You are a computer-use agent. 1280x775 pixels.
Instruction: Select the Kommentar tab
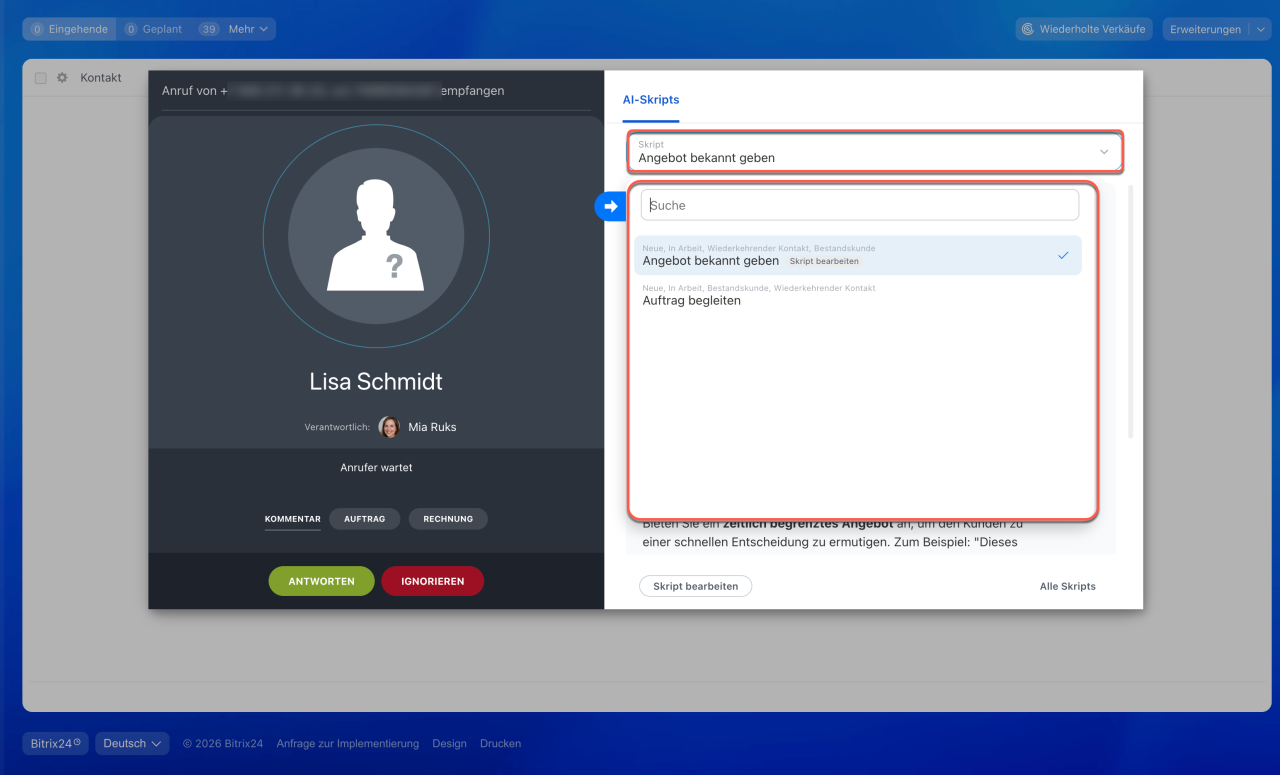click(293, 519)
